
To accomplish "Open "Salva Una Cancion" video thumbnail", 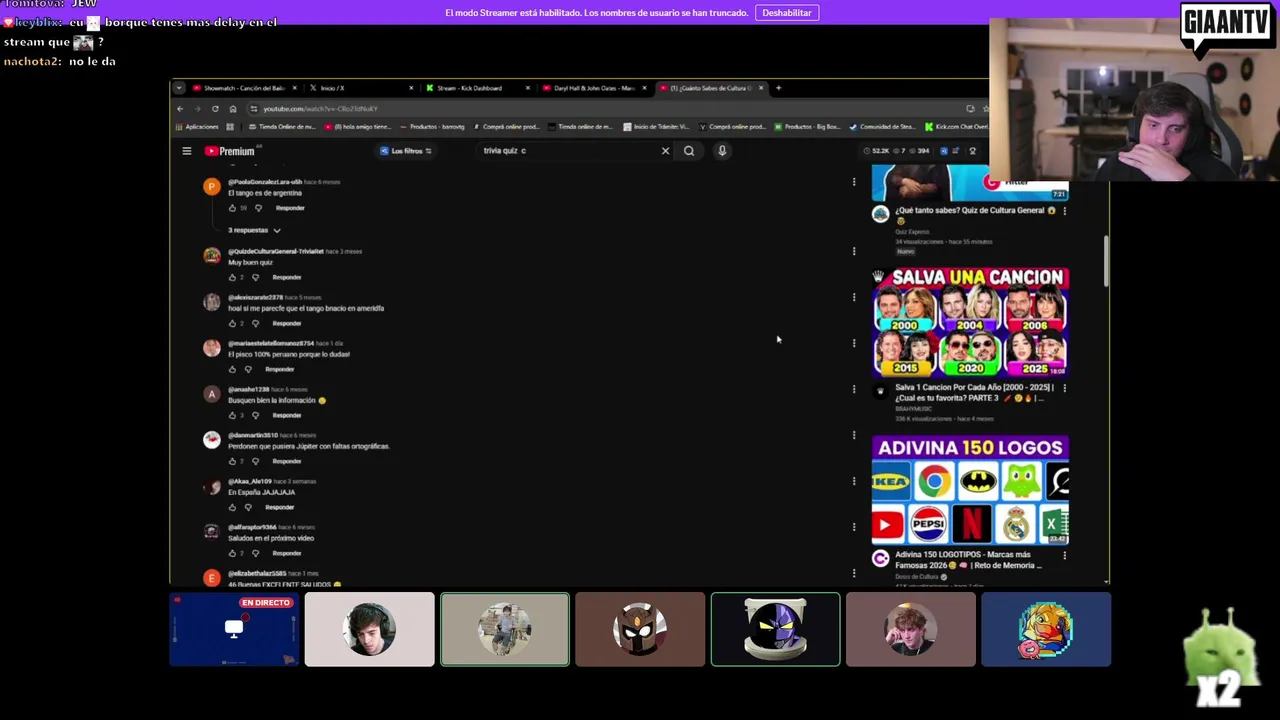I will [x=970, y=321].
